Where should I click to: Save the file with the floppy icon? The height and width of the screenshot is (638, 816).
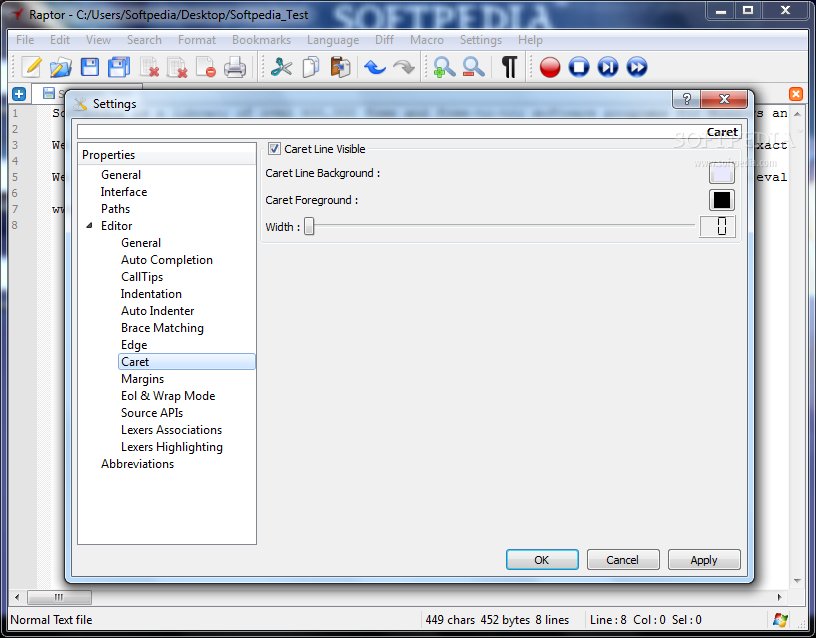point(90,67)
